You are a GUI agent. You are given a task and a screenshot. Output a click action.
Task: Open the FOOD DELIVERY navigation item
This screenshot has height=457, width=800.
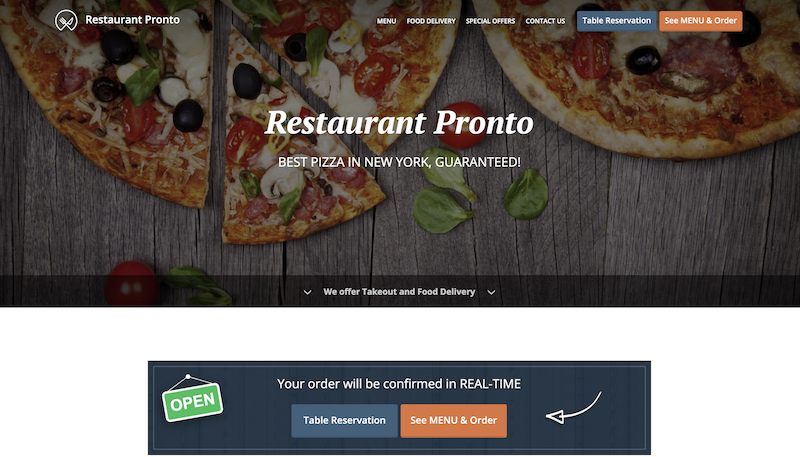(431, 21)
